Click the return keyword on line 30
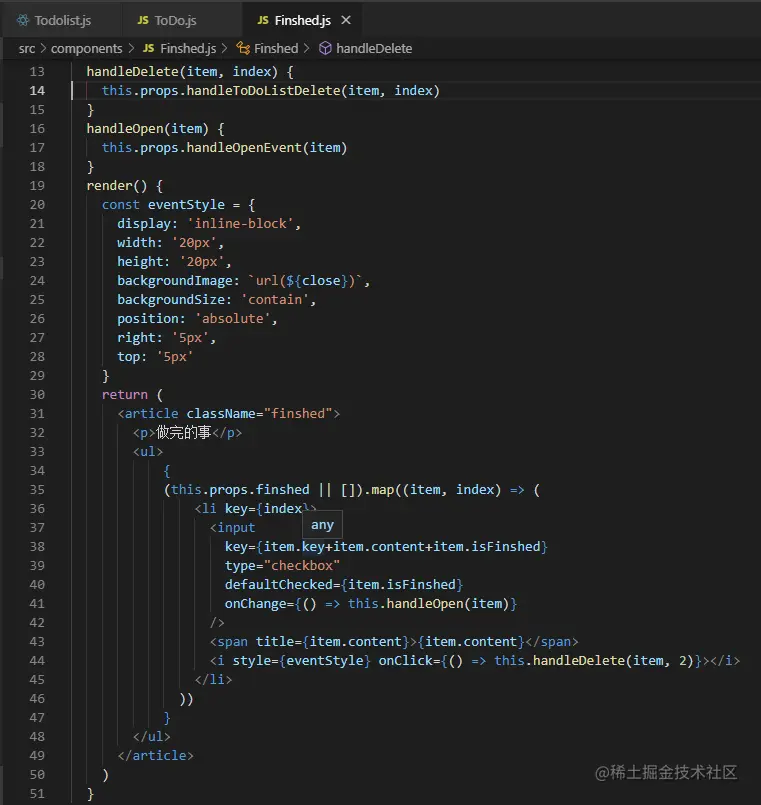Screen dimensions: 761x805 point(125,395)
